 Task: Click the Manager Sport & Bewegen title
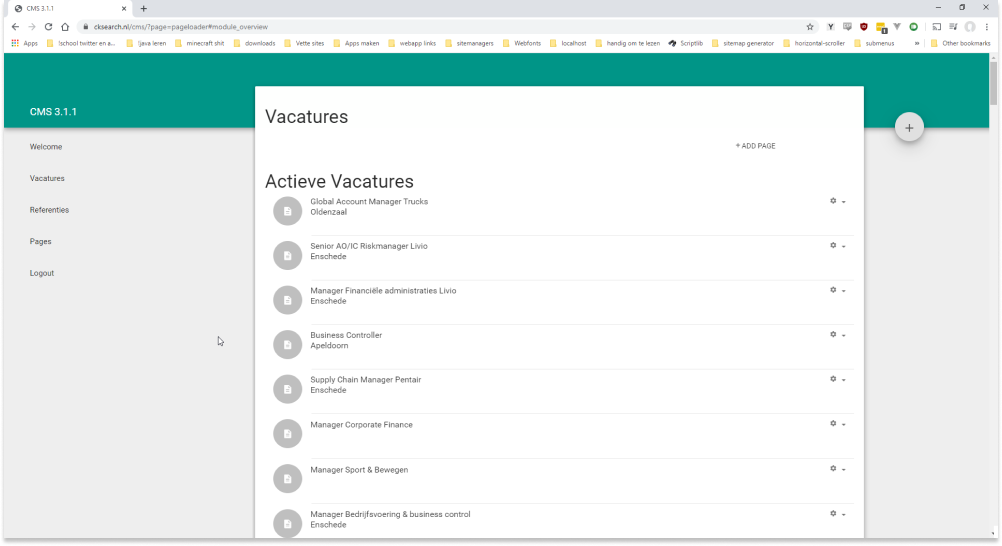click(359, 470)
